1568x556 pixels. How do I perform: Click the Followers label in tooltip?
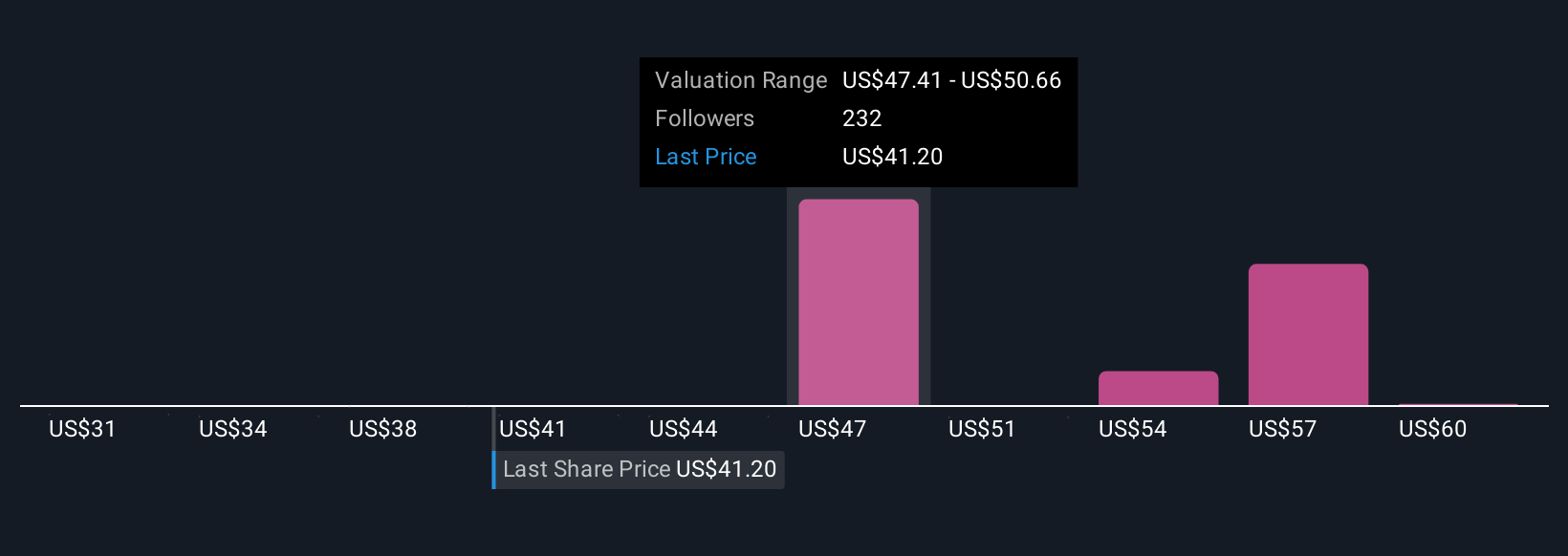tap(704, 118)
